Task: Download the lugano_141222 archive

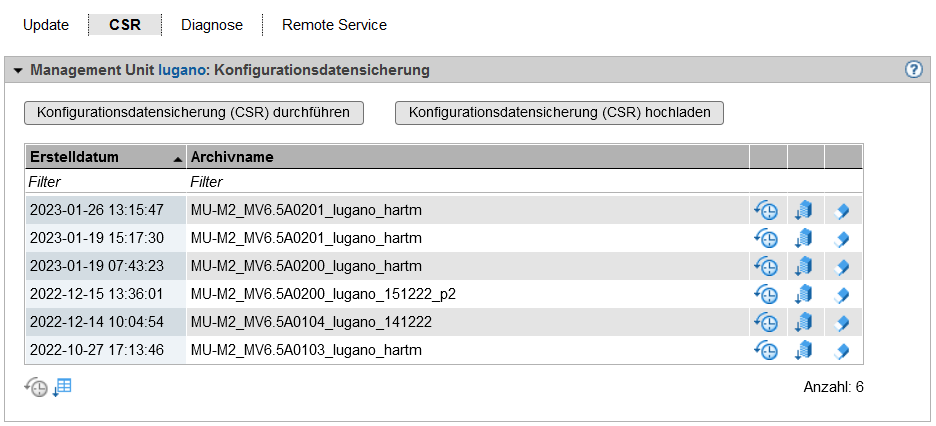Action: click(805, 322)
